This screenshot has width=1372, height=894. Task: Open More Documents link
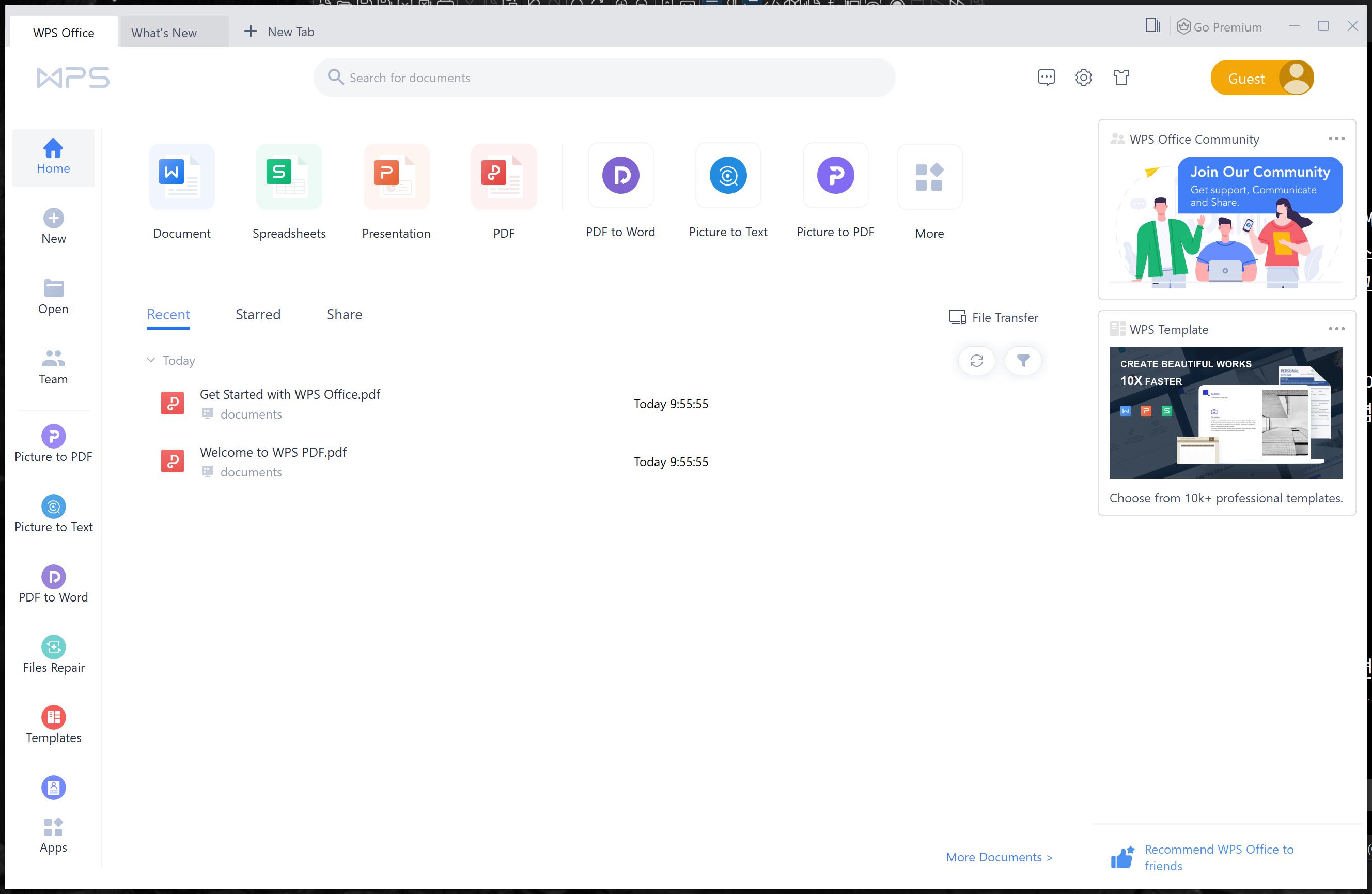pyautogui.click(x=999, y=857)
